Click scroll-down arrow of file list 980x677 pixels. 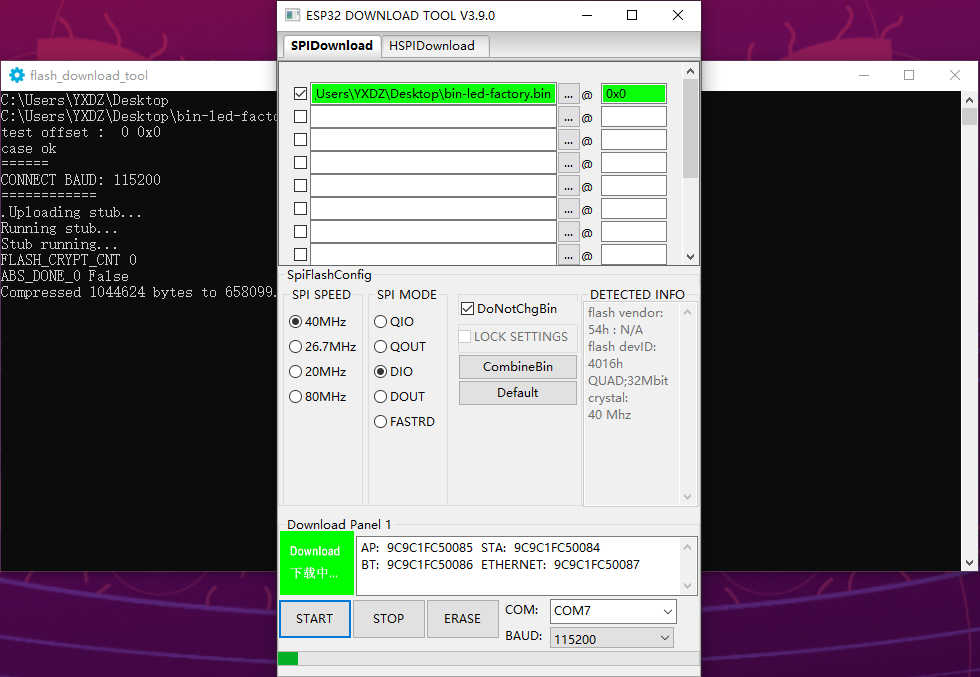point(690,256)
